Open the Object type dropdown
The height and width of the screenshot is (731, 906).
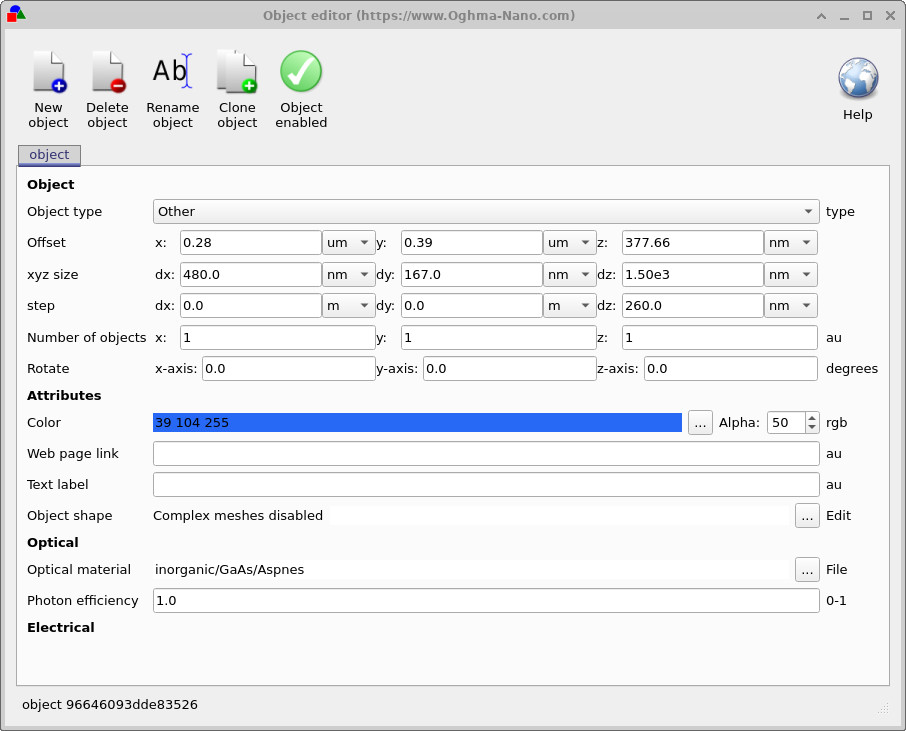(x=486, y=212)
